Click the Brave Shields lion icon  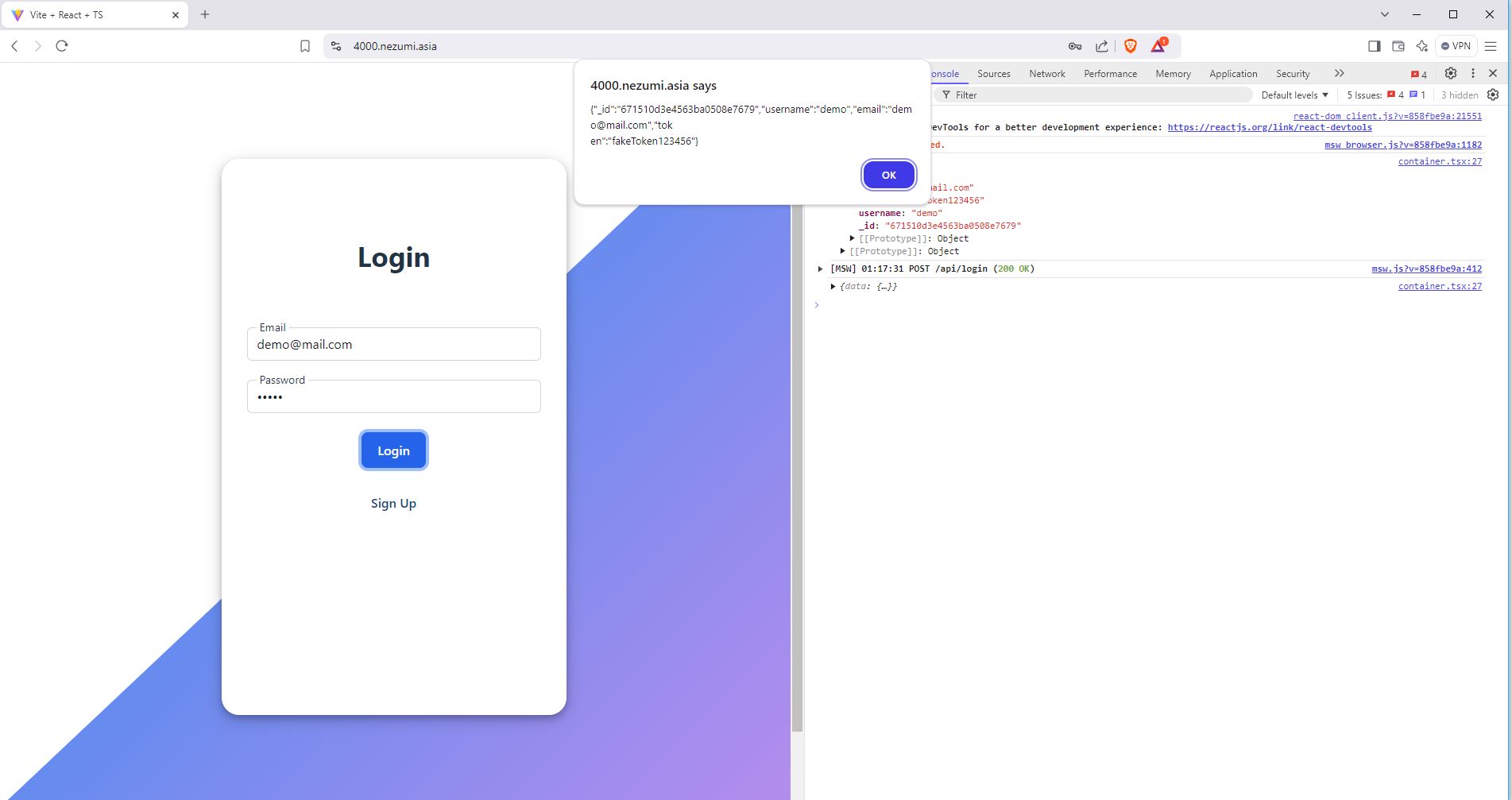coord(1130,46)
